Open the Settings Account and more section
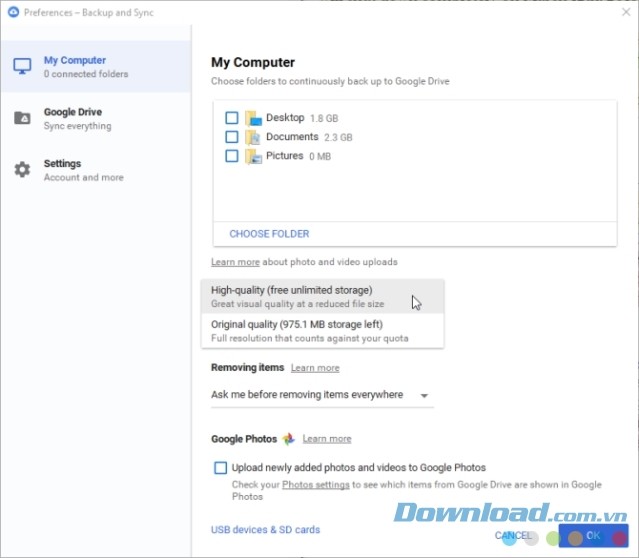This screenshot has width=639, height=558. [x=96, y=170]
